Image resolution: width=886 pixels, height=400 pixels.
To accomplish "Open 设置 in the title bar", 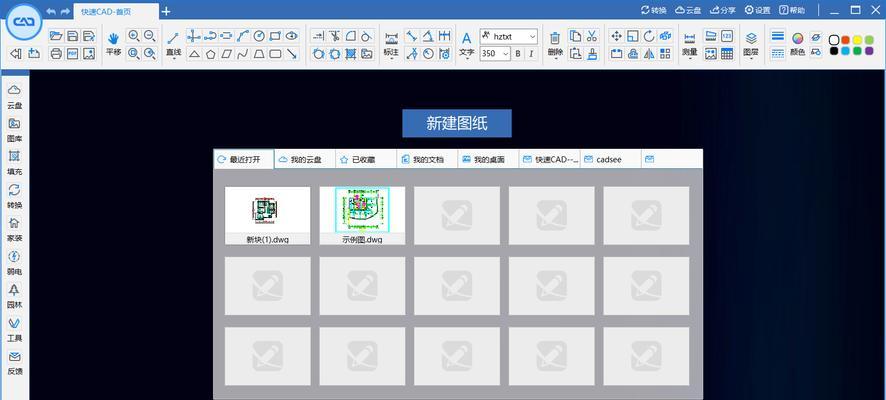I will point(757,10).
